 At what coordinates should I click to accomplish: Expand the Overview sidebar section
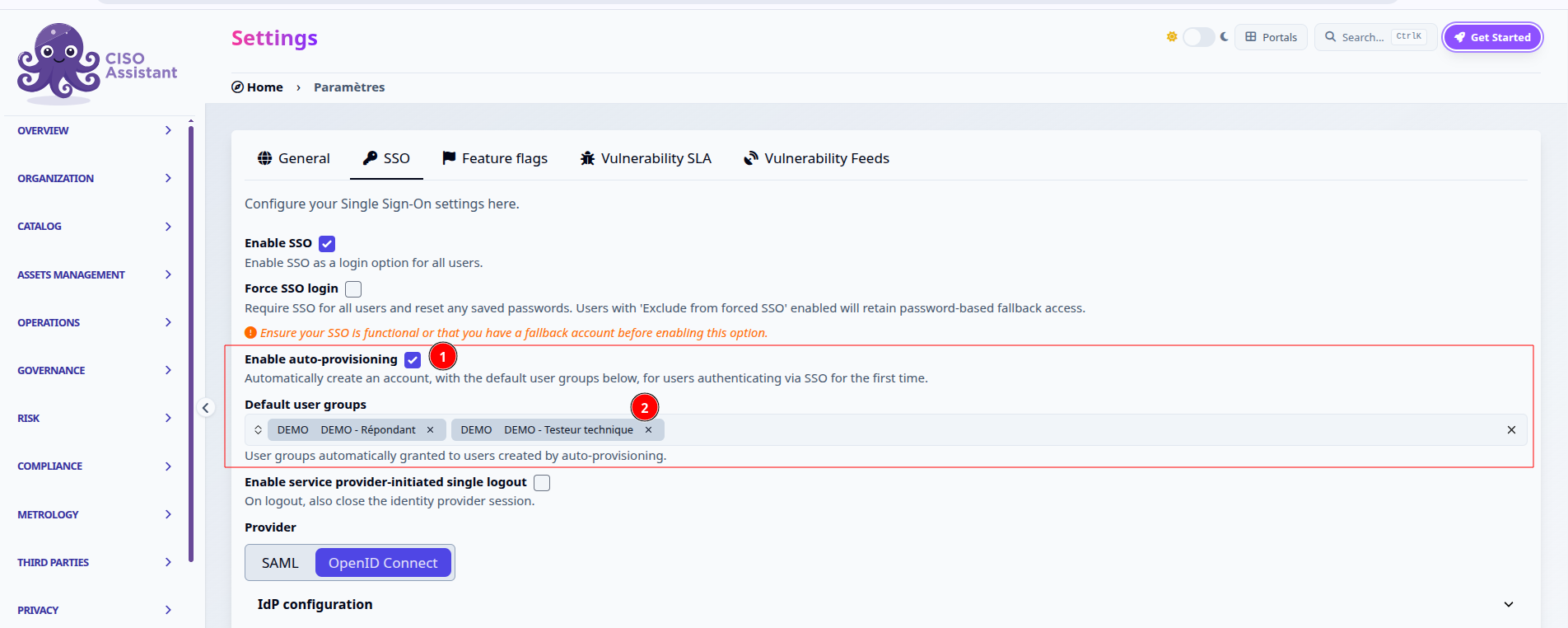point(95,131)
